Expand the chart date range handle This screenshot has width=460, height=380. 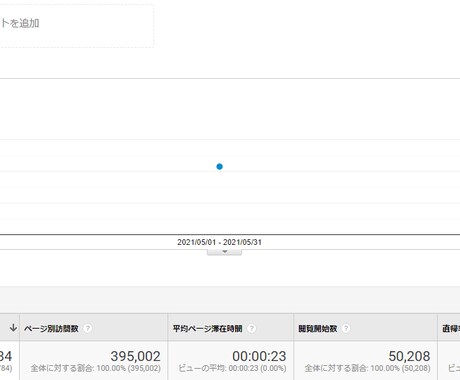[224, 252]
